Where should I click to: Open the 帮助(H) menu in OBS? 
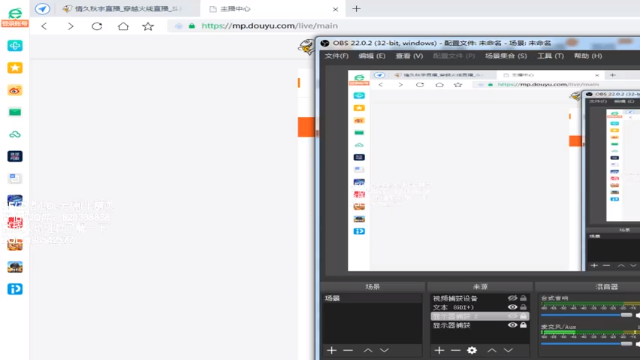click(x=588, y=56)
